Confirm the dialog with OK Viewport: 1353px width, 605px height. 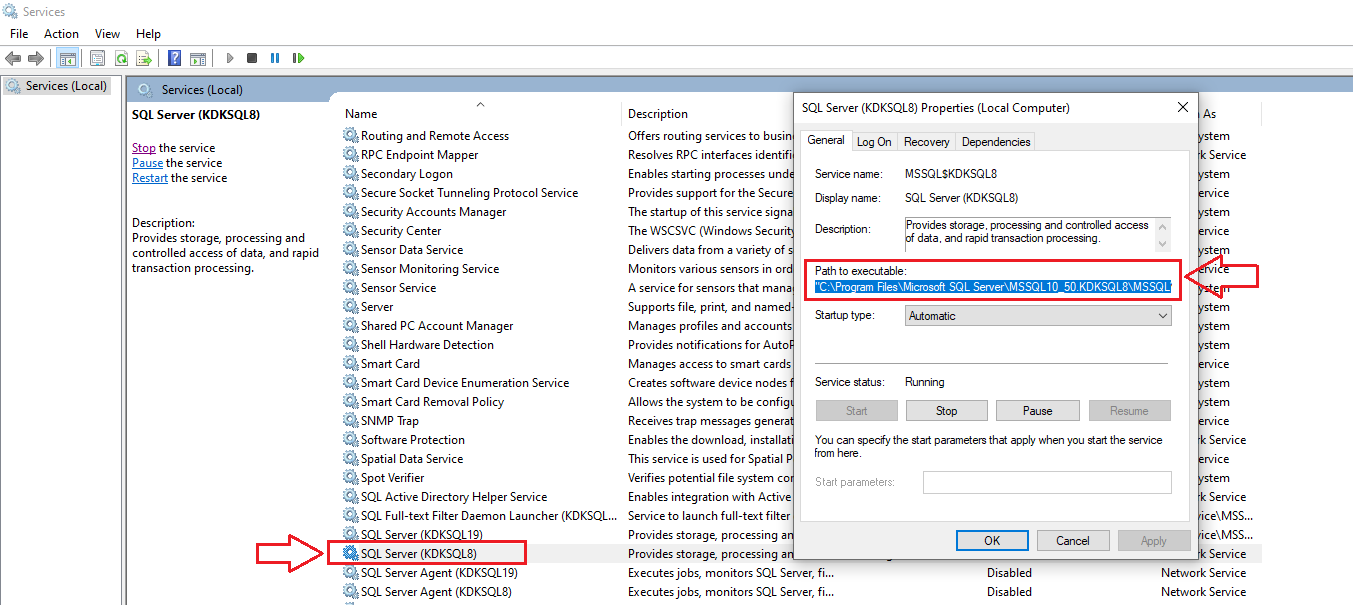point(992,541)
